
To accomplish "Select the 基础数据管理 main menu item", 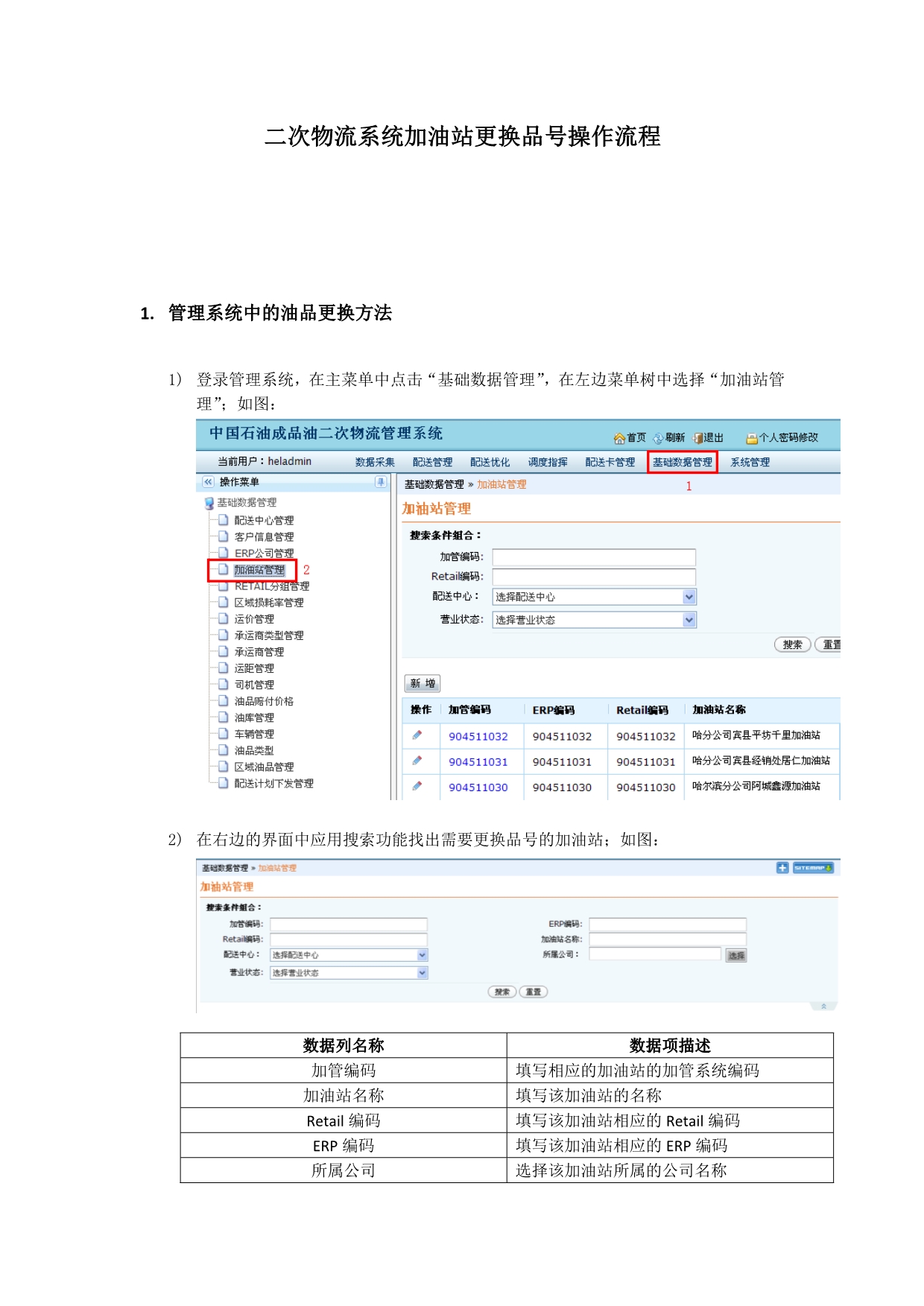I will point(682,462).
